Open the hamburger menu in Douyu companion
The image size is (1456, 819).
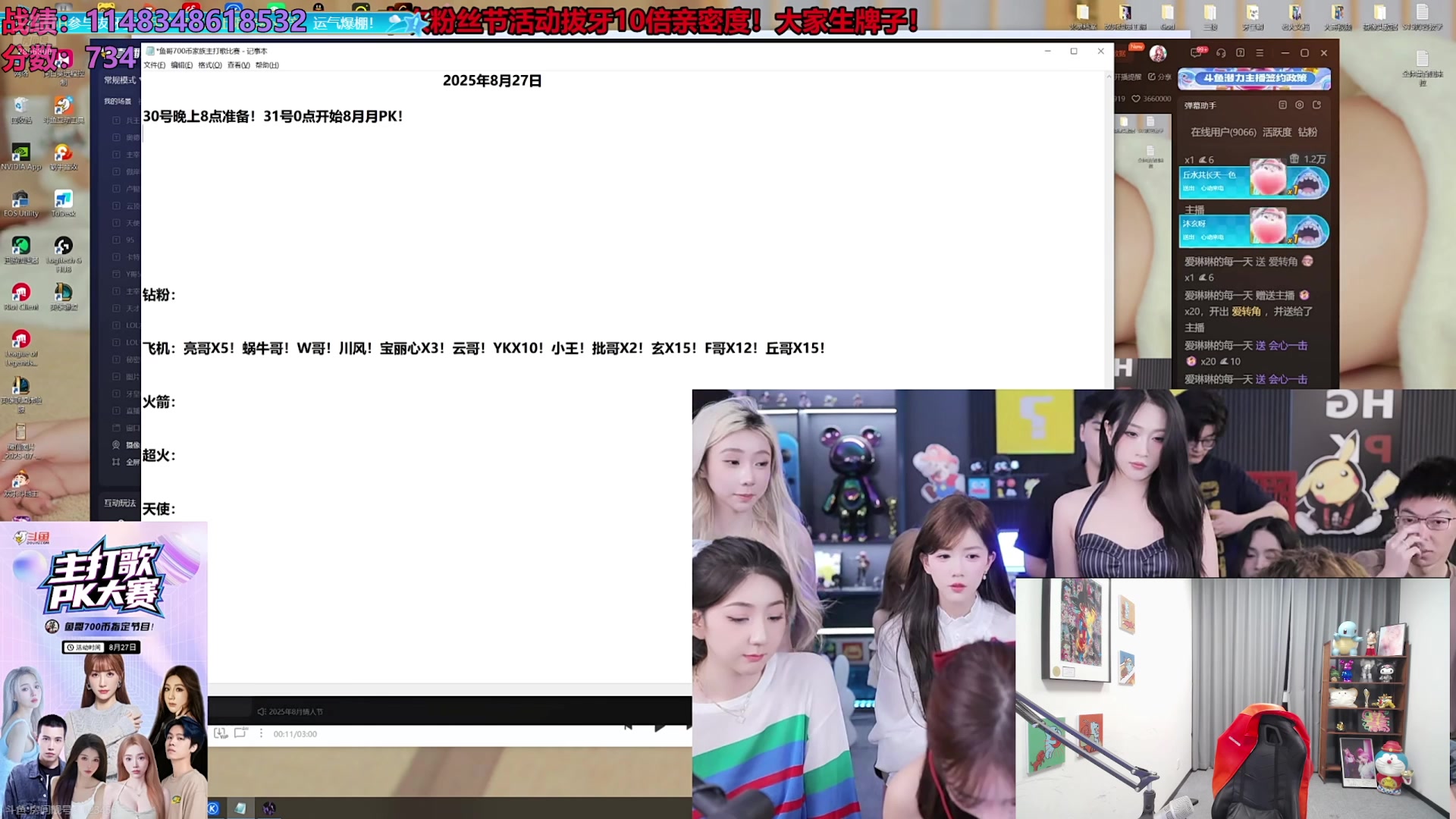click(1260, 53)
